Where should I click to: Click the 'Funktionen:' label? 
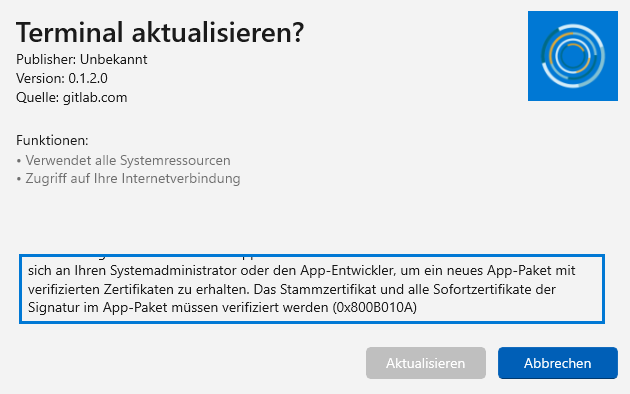click(52, 141)
